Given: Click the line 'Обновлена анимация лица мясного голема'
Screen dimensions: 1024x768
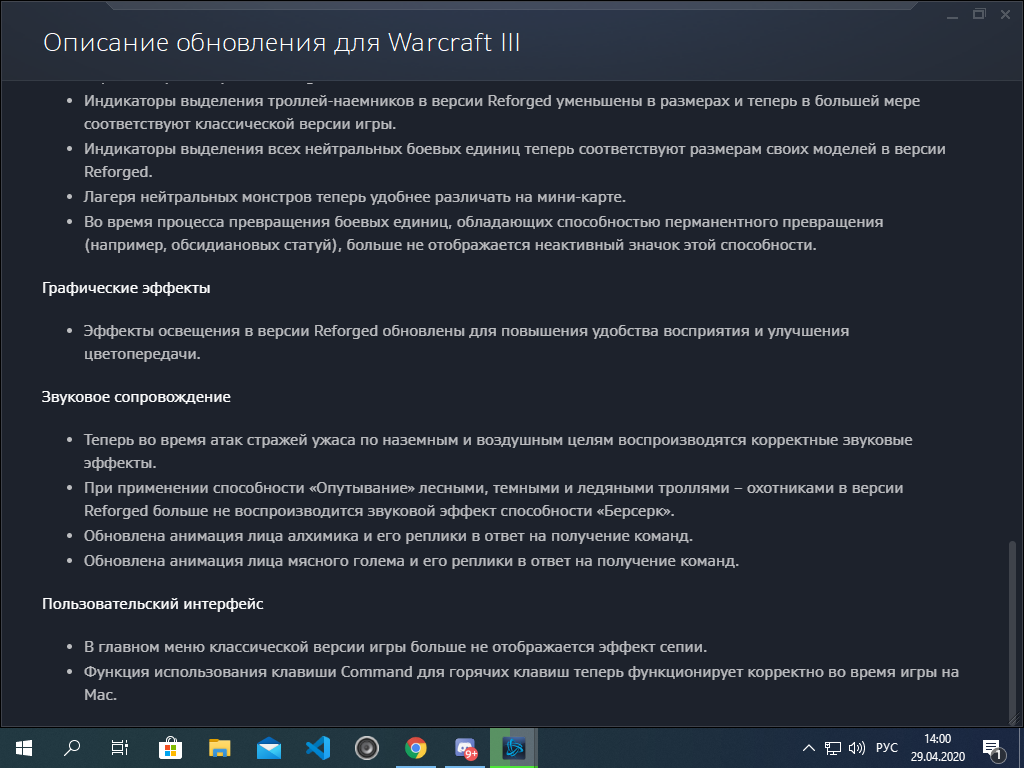Looking at the screenshot, I should [411, 561].
